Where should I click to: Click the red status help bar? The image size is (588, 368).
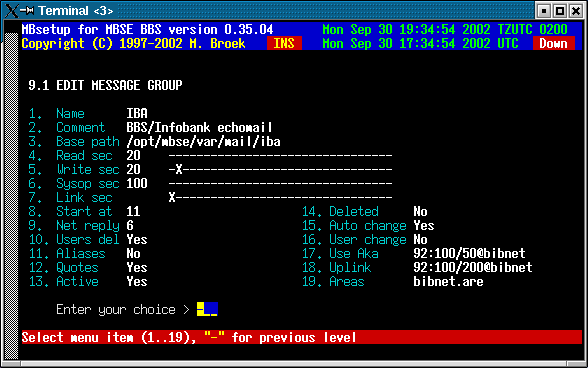click(x=302, y=337)
